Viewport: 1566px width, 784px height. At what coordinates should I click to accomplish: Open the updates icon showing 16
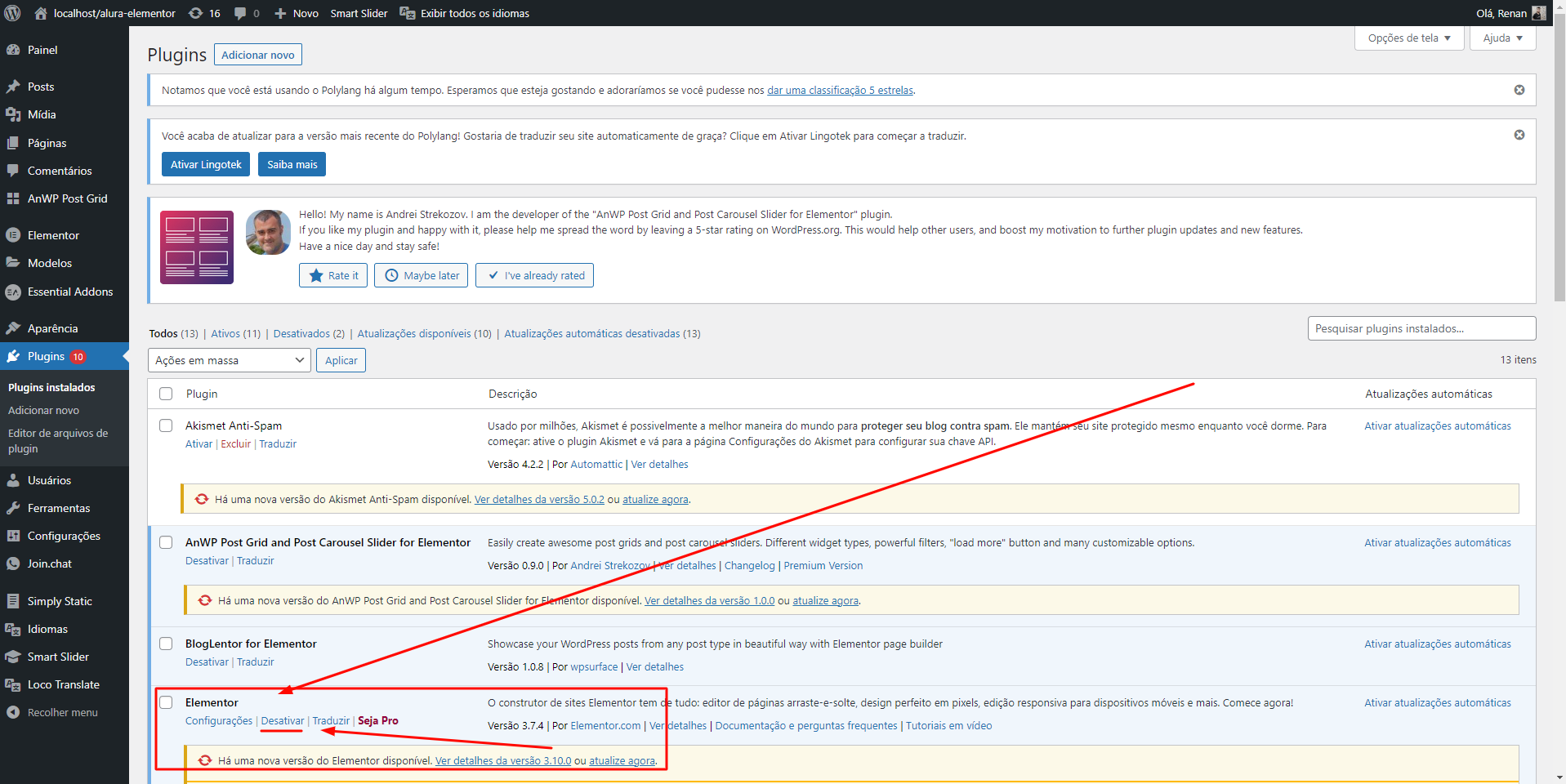click(196, 13)
